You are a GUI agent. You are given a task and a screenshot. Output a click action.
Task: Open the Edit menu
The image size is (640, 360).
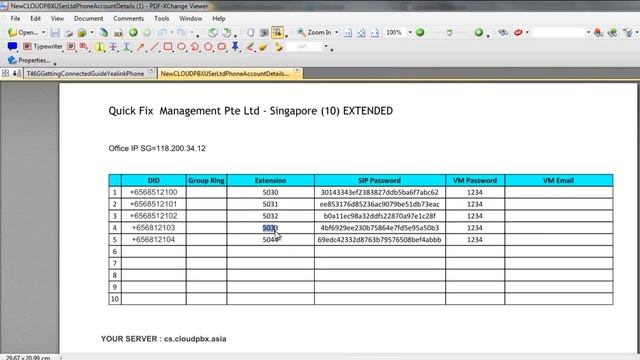pyautogui.click(x=36, y=18)
